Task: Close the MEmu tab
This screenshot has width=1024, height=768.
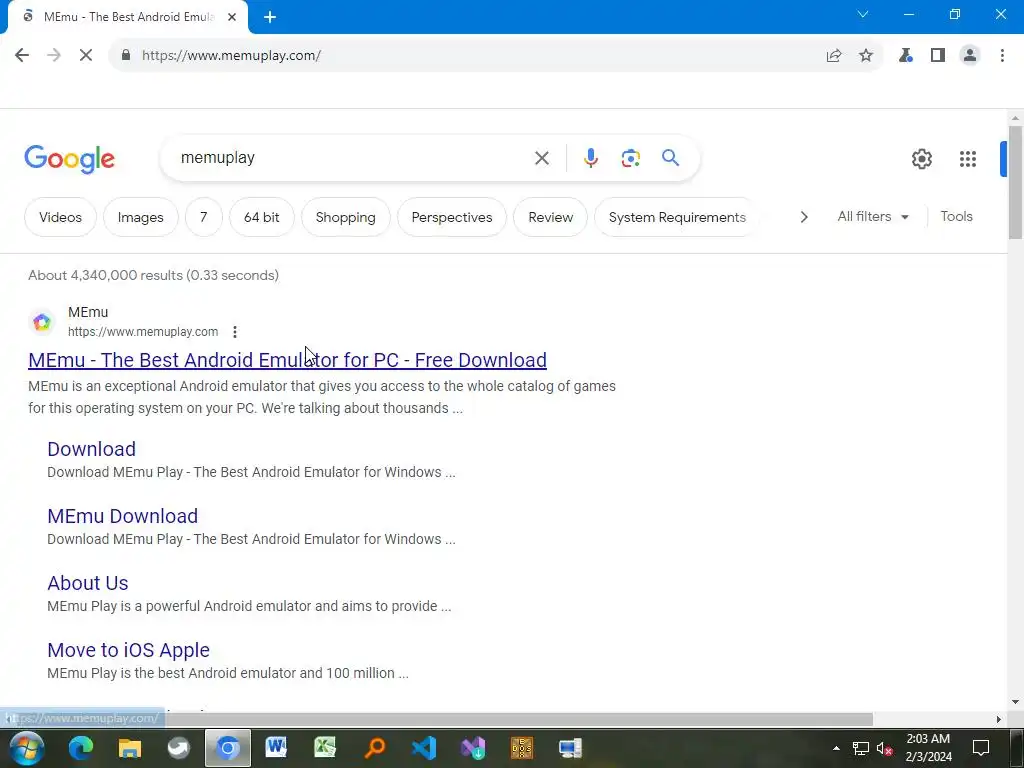Action: [x=232, y=18]
